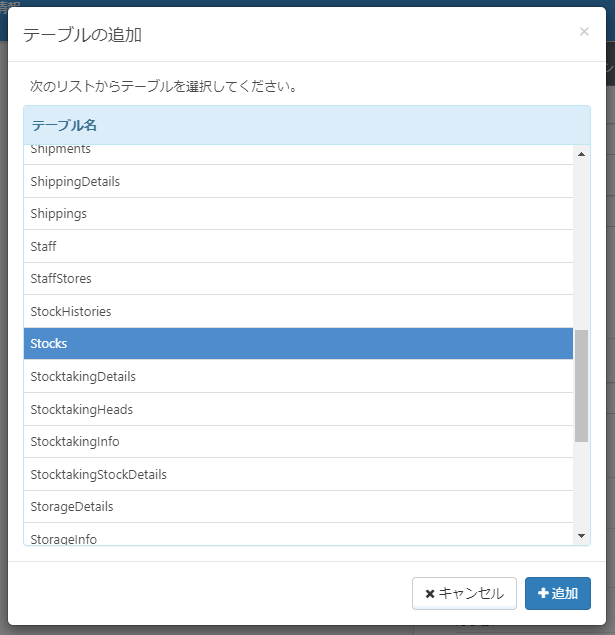Select the StocktakingInfo table row
This screenshot has width=615, height=635.
tap(298, 441)
